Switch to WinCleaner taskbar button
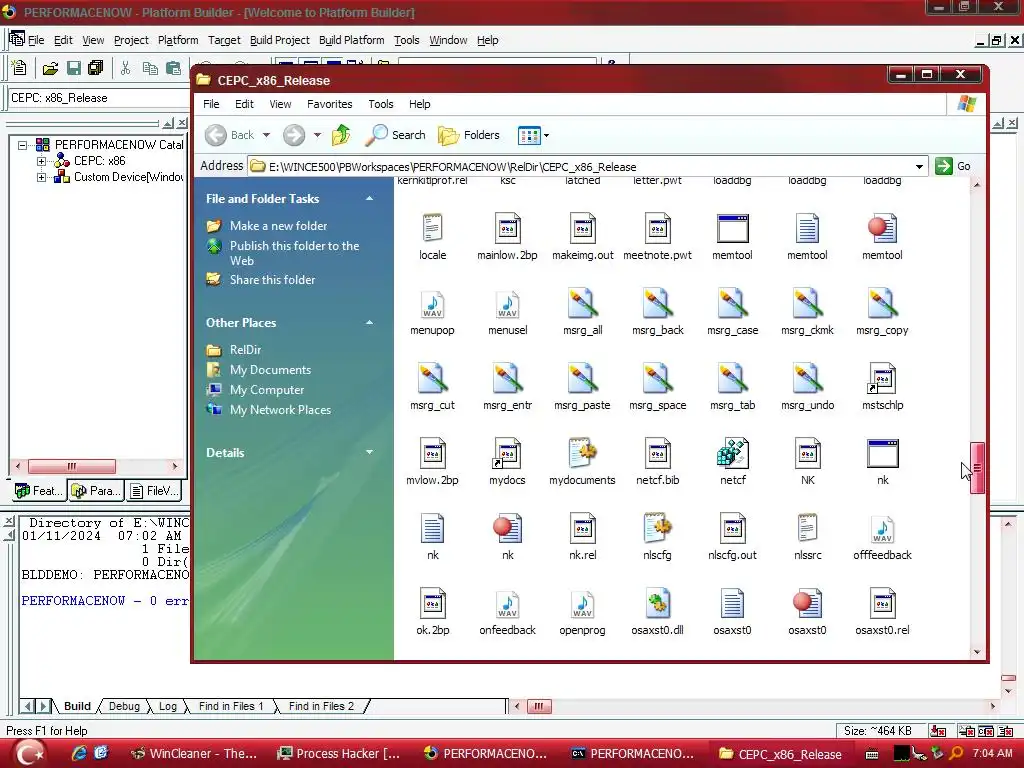The height and width of the screenshot is (768, 1024). tap(193, 754)
